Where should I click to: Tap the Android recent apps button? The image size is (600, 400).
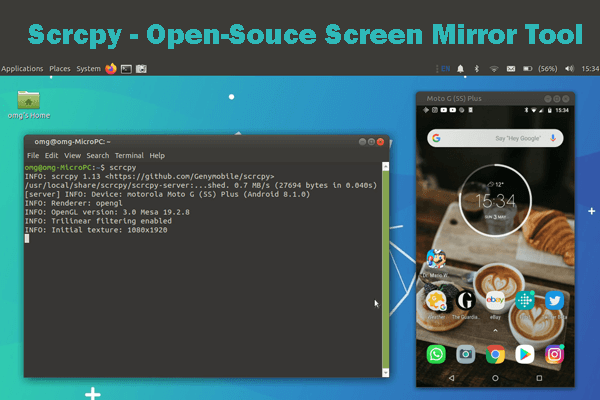(539, 378)
